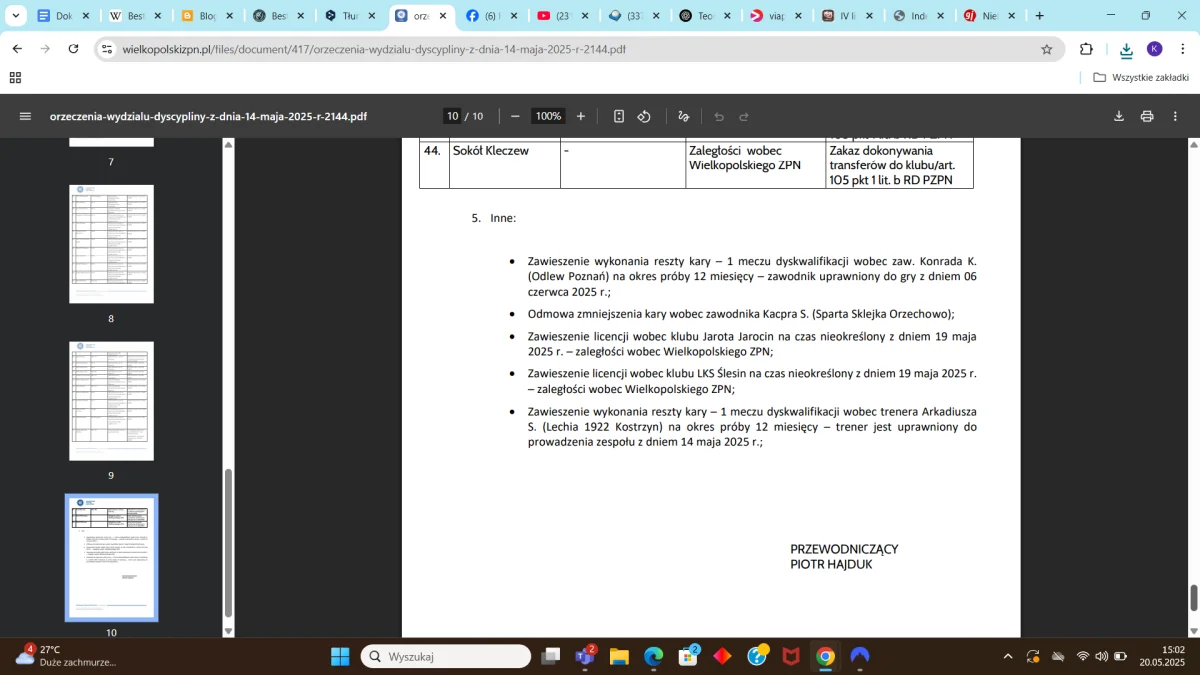Image resolution: width=1200 pixels, height=675 pixels.
Task: Open the Windows Start menu
Action: tap(340, 656)
